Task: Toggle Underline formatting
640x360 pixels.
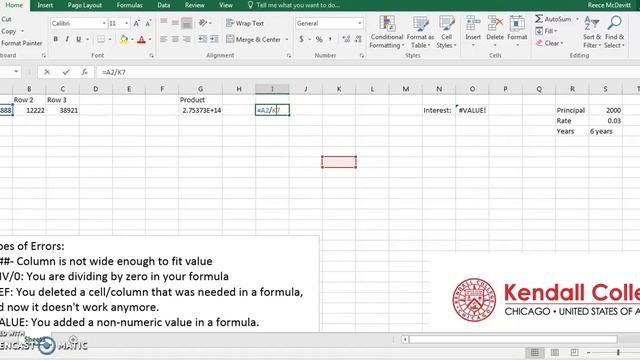Action: click(78, 39)
